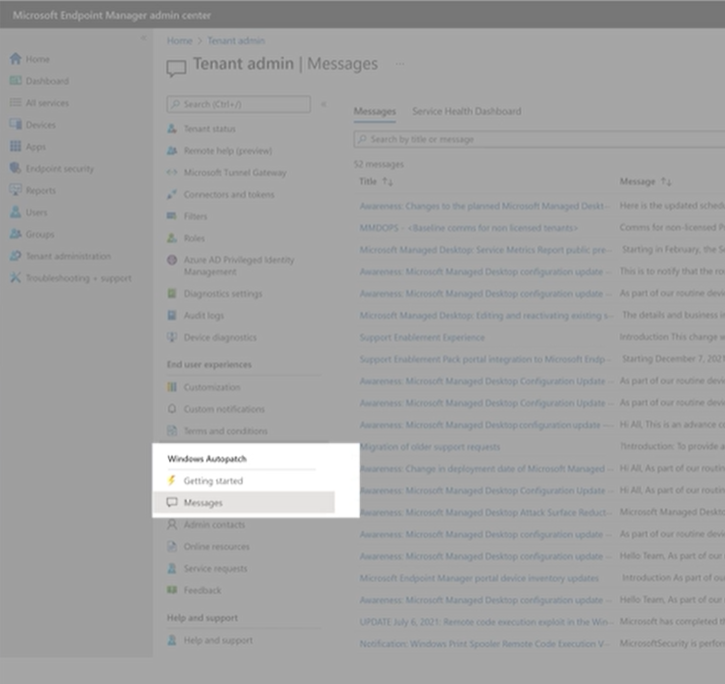Sort messages by the Title column arrows
725x684 pixels.
click(x=388, y=182)
